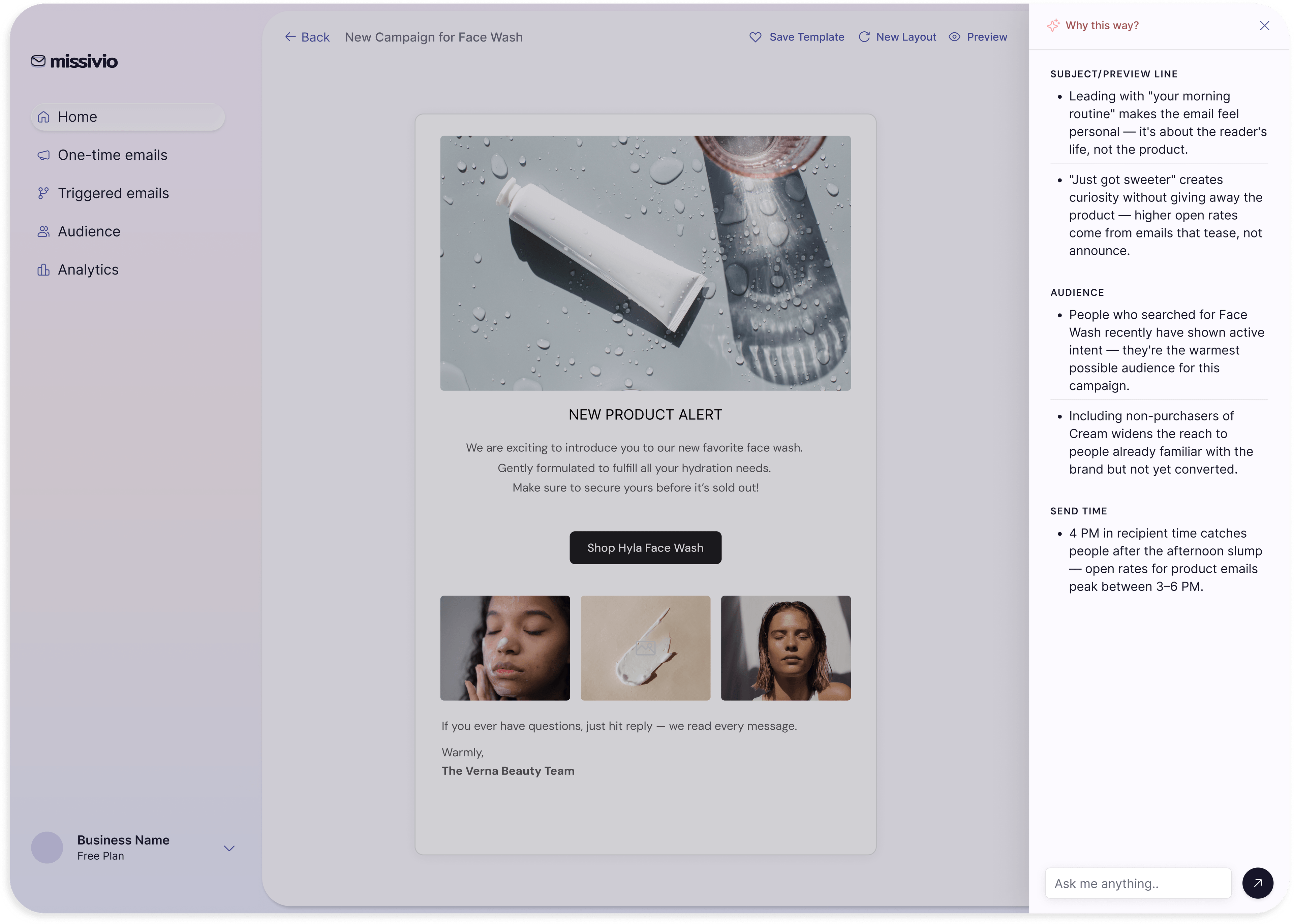
Task: Click the Ask me anything input field
Action: click(1138, 883)
